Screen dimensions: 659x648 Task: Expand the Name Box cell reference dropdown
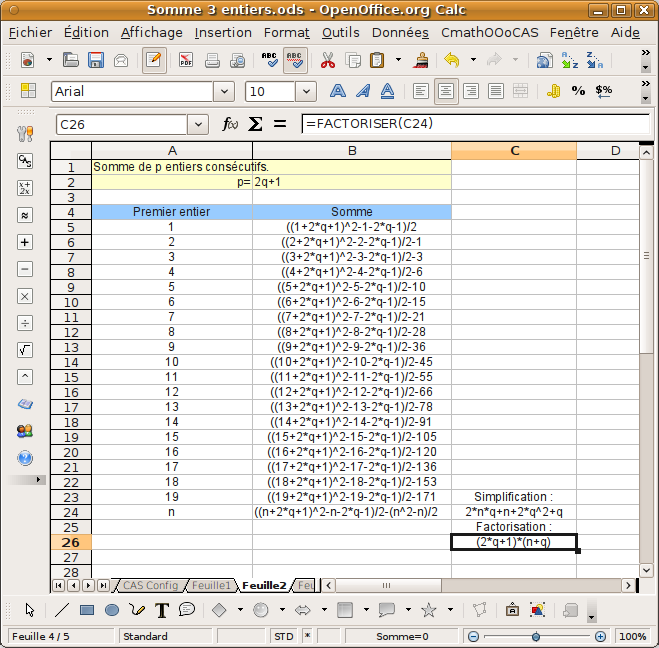198,125
